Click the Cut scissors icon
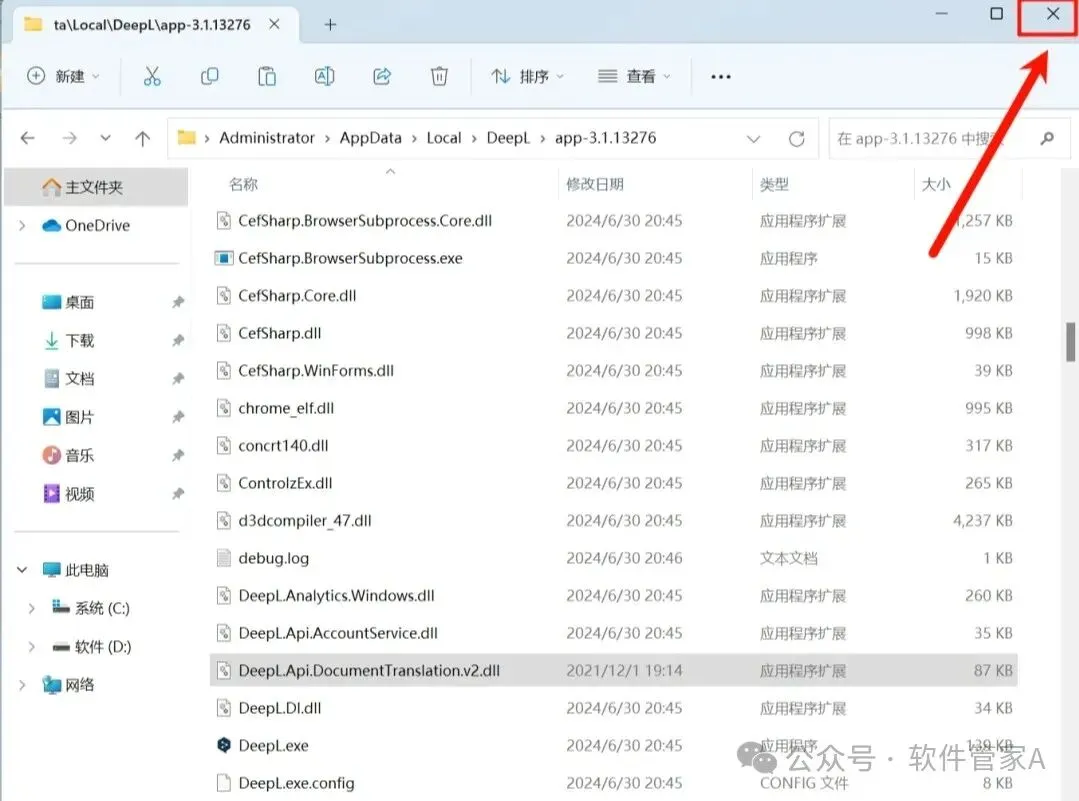Image resolution: width=1079 pixels, height=801 pixels. tap(152, 76)
